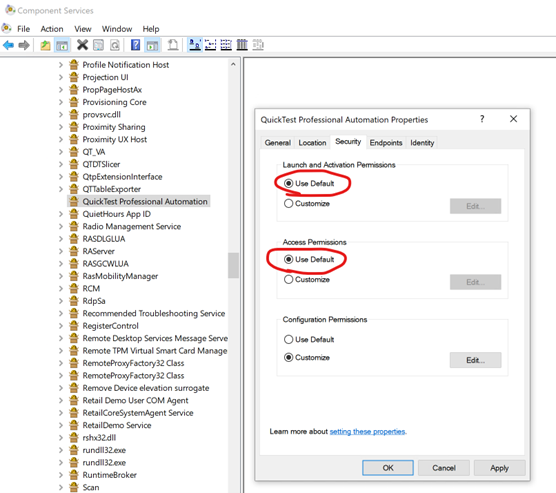Switch to List view icon
Viewport: 556px width, 493px height.
click(x=226, y=45)
